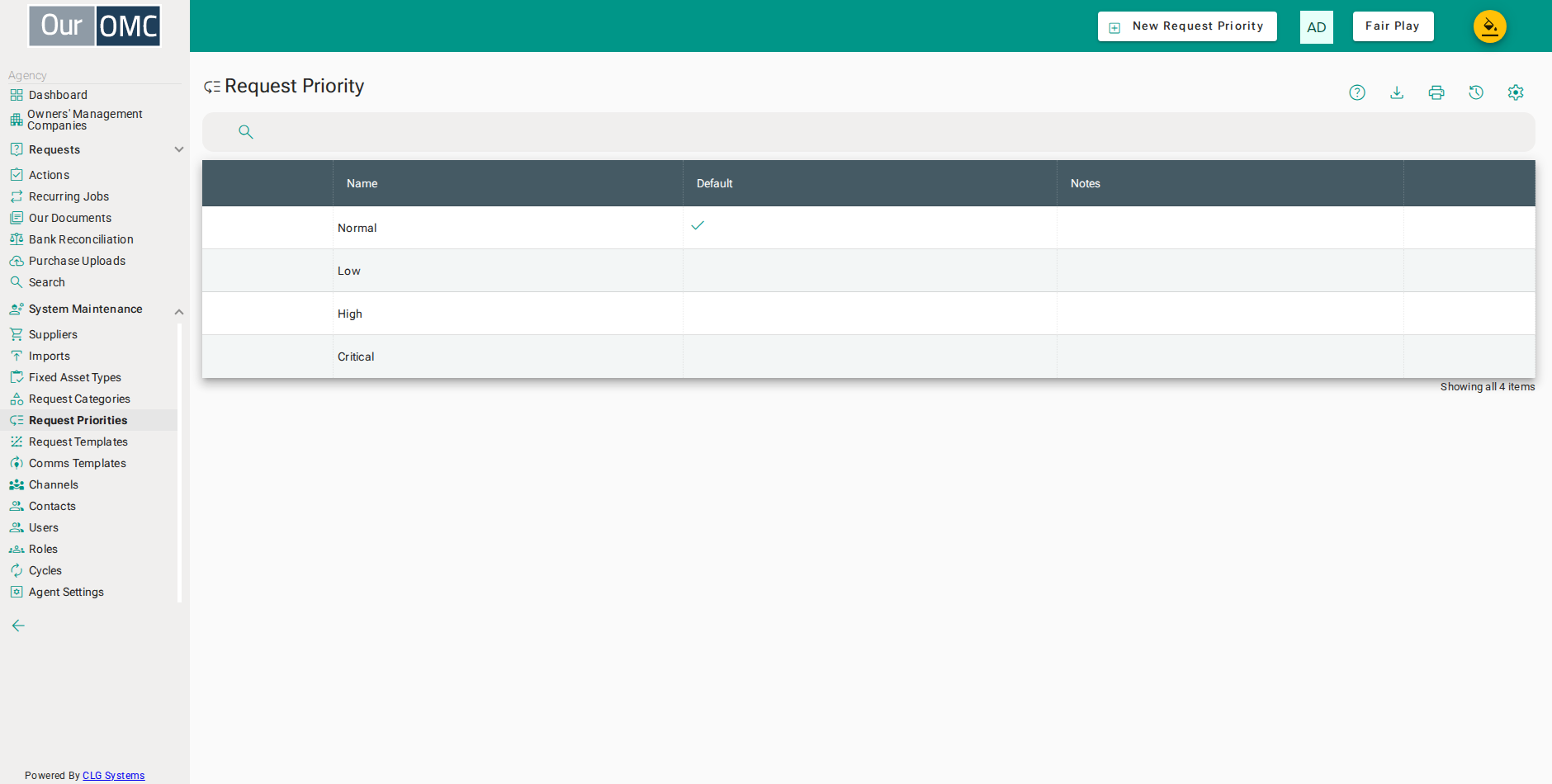Click the Actions checkbox icon
This screenshot has width=1552, height=784.
pos(17,175)
